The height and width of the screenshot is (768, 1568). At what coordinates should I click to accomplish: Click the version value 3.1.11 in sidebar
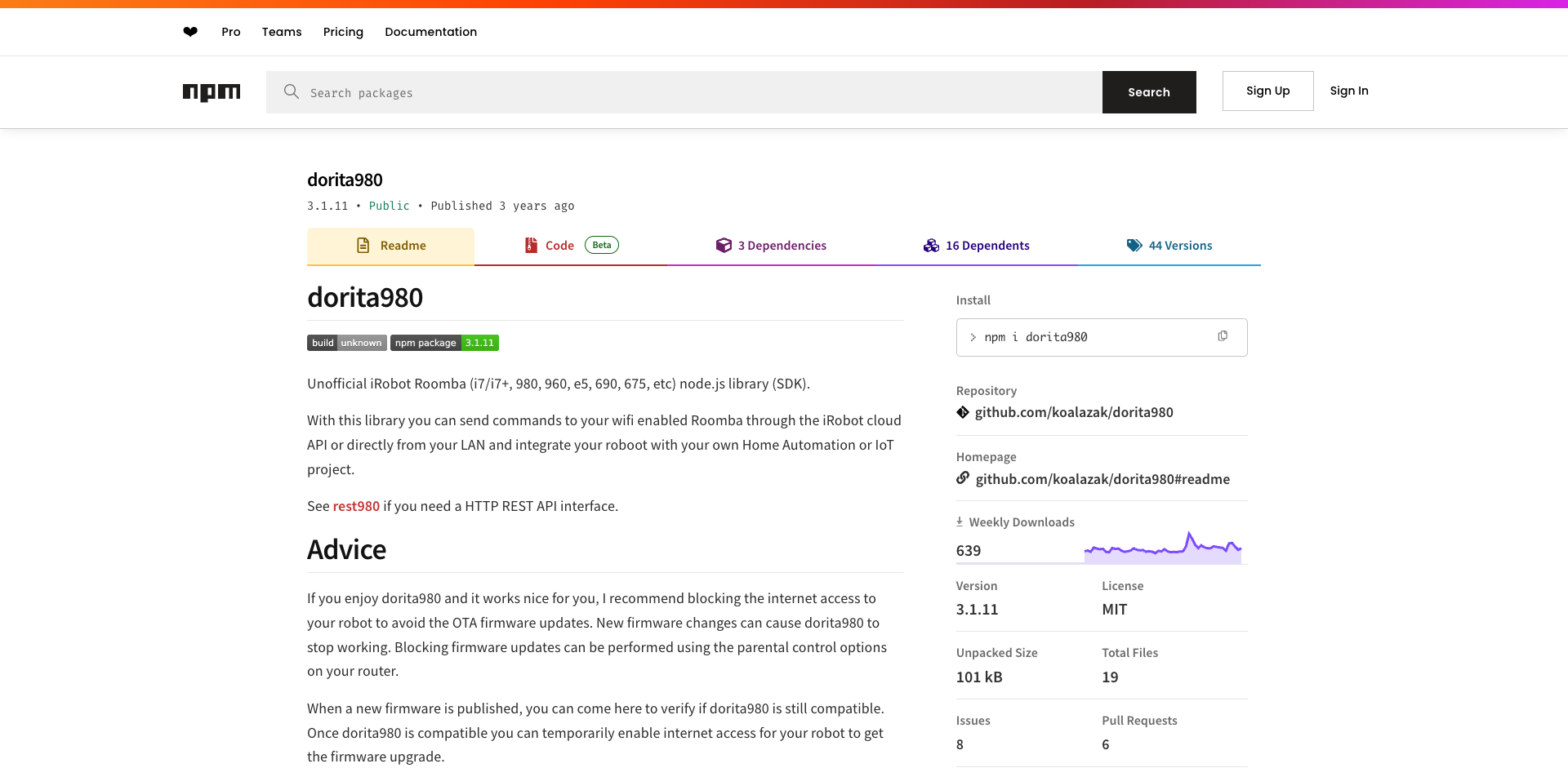tap(977, 610)
